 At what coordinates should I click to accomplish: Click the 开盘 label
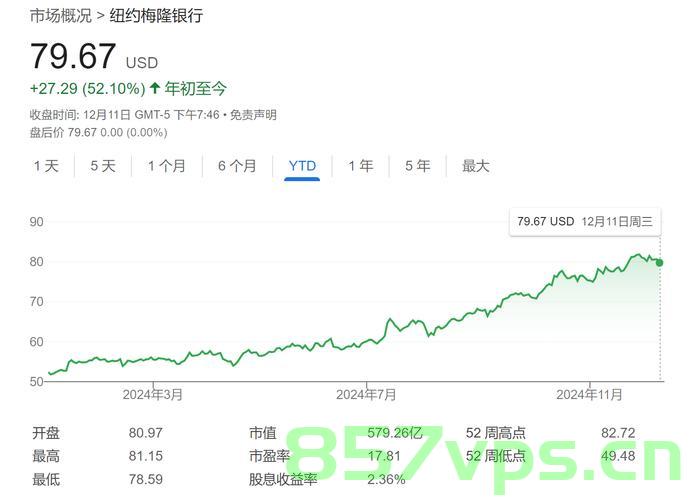pos(46,433)
